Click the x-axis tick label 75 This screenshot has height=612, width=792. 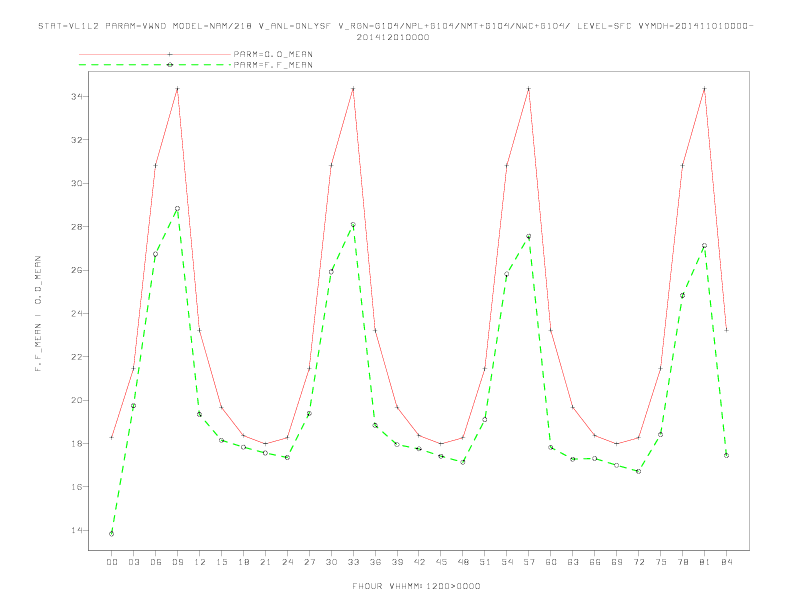[661, 562]
